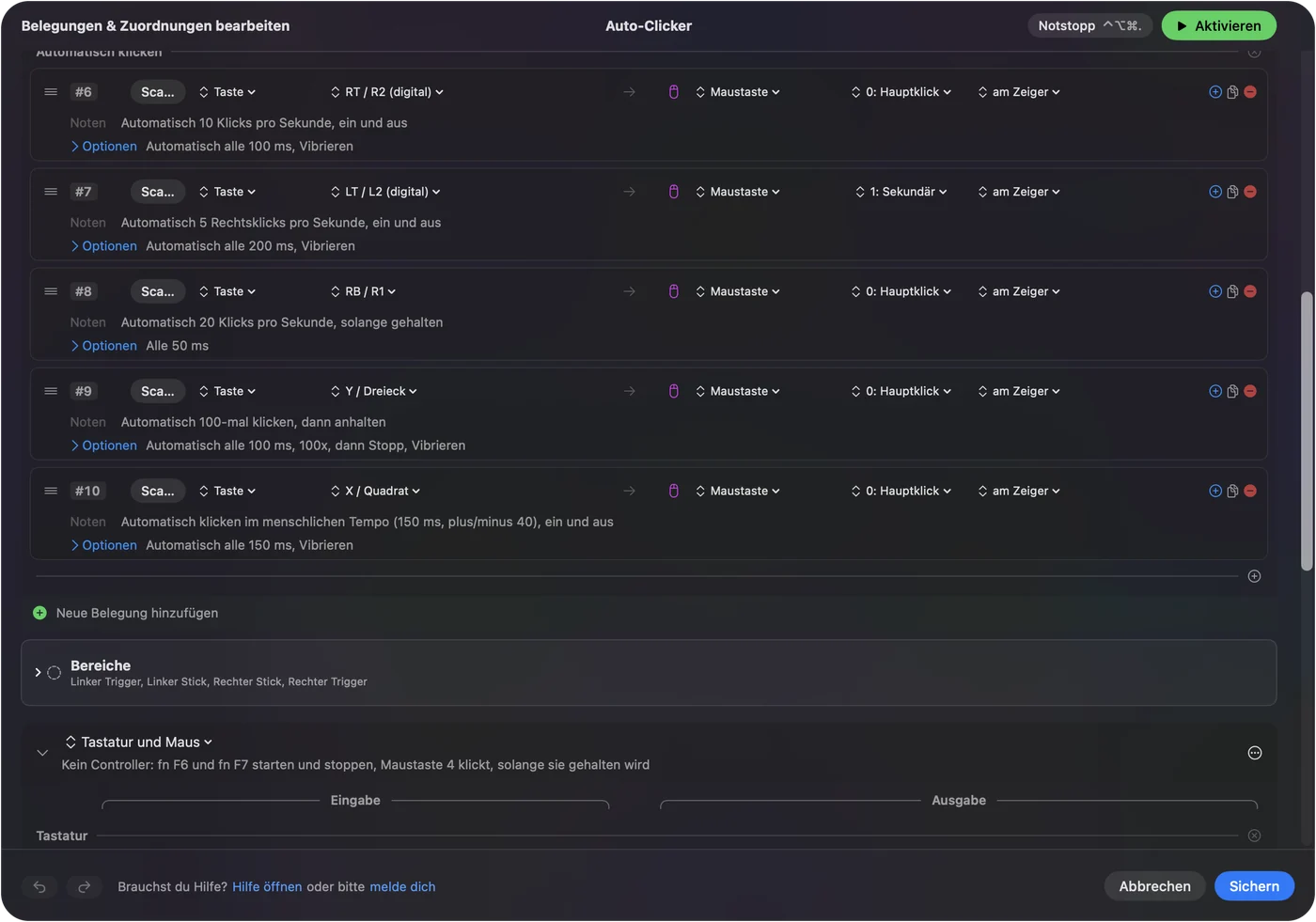The width and height of the screenshot is (1316, 922).
Task: Expand Optionen for mapping #10
Action: pyautogui.click(x=104, y=545)
